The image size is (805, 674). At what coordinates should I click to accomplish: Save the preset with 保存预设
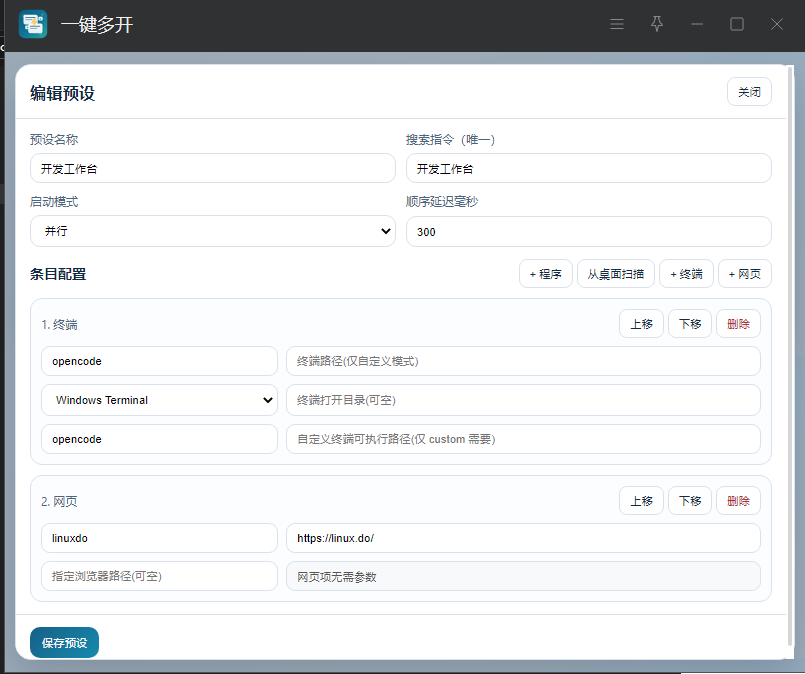tap(64, 643)
